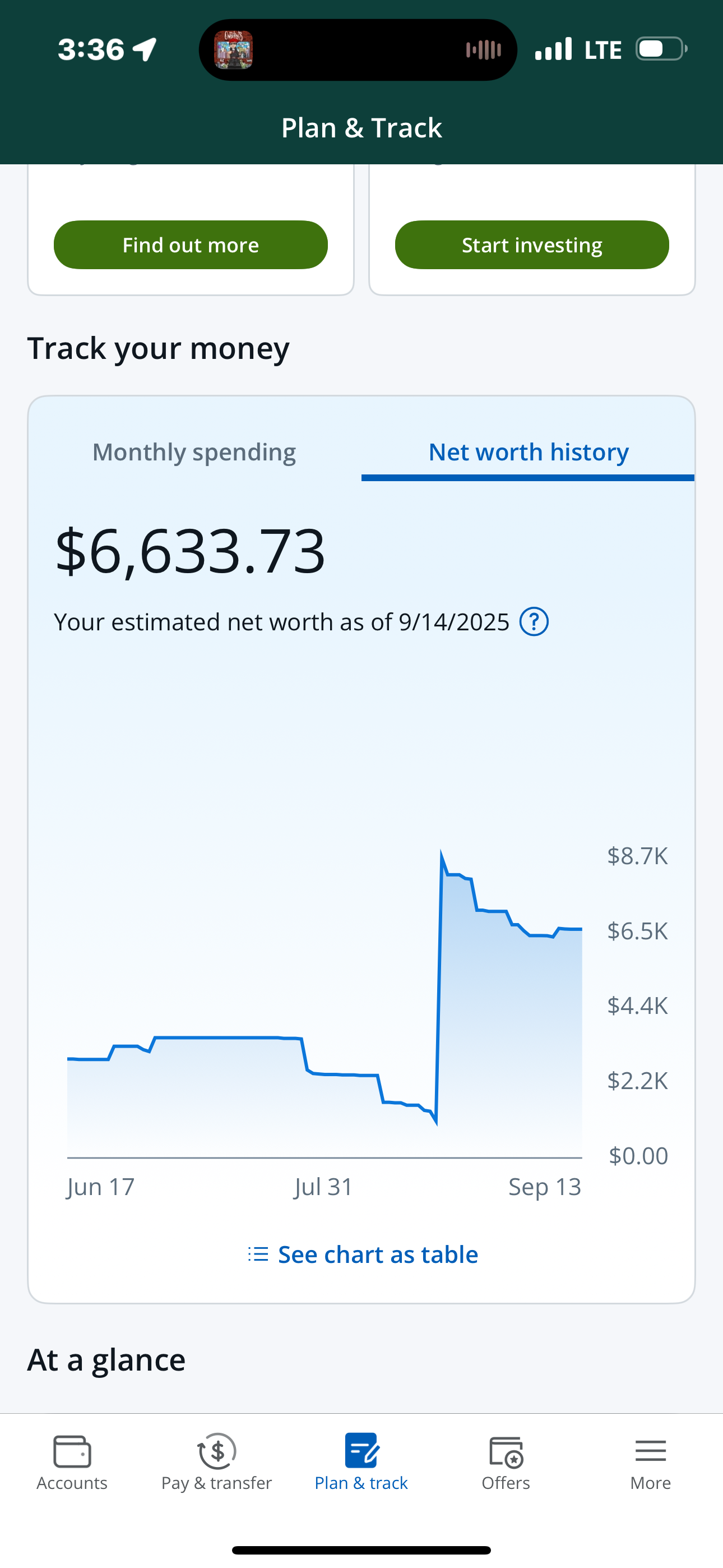The width and height of the screenshot is (723, 1568).
Task: Open See chart as table link
Action: 377,1255
